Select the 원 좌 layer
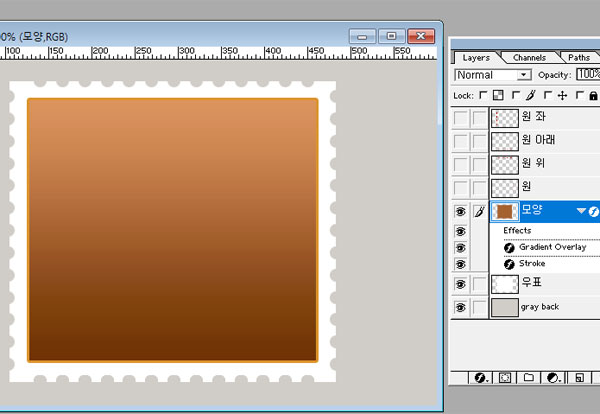 pyautogui.click(x=534, y=116)
